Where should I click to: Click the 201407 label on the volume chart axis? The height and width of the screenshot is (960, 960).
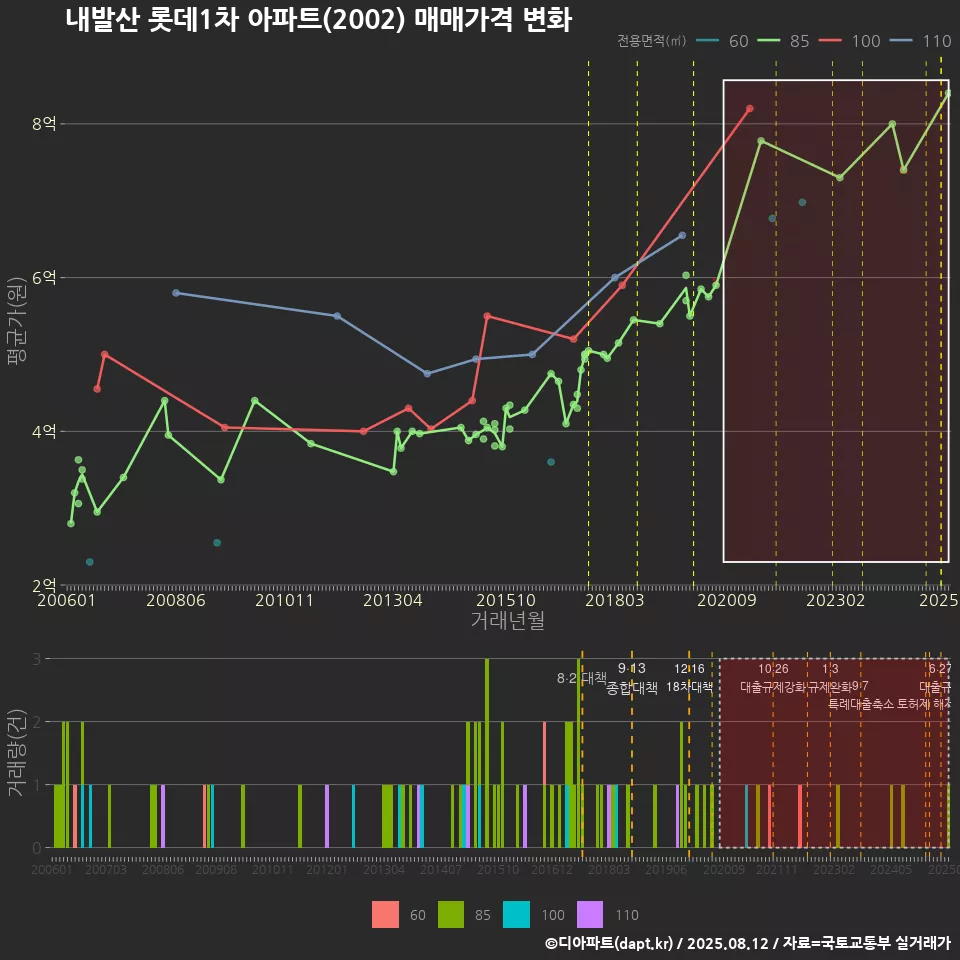click(x=441, y=869)
